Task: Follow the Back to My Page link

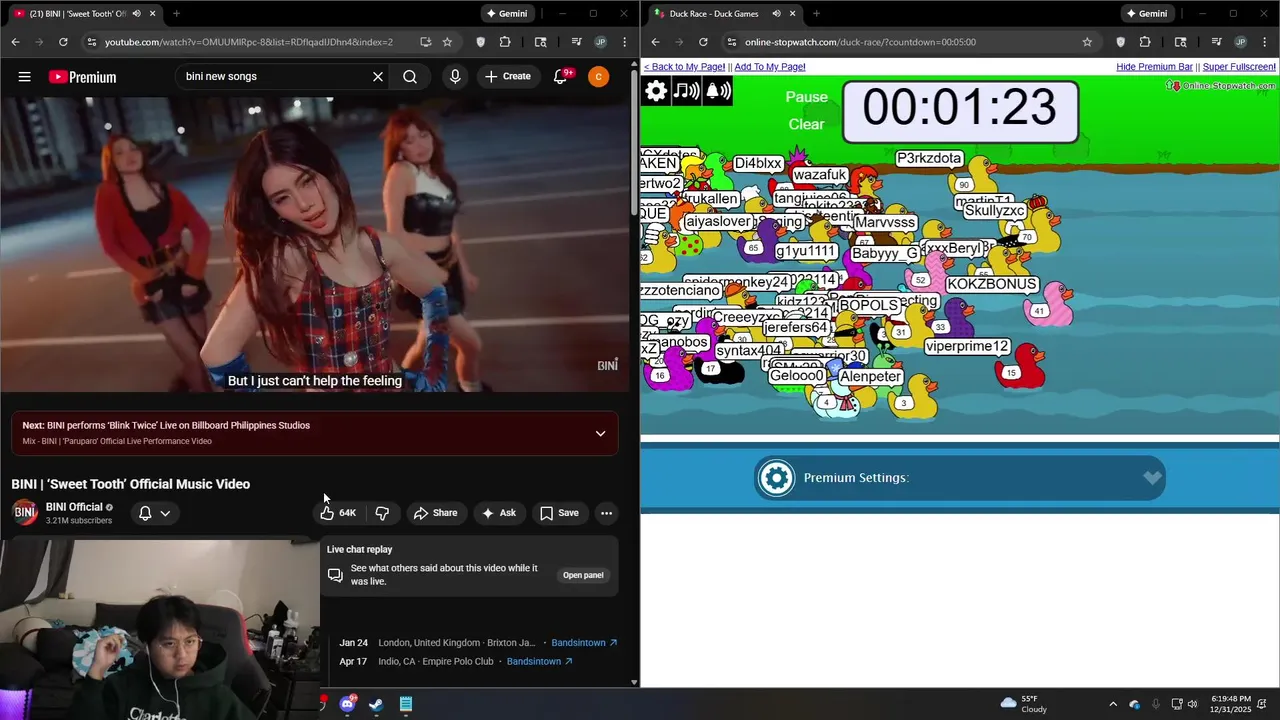Action: click(x=684, y=67)
